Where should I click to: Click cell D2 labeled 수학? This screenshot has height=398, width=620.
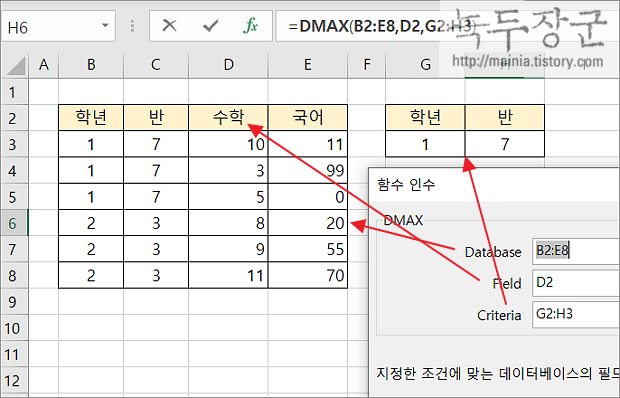[228, 118]
